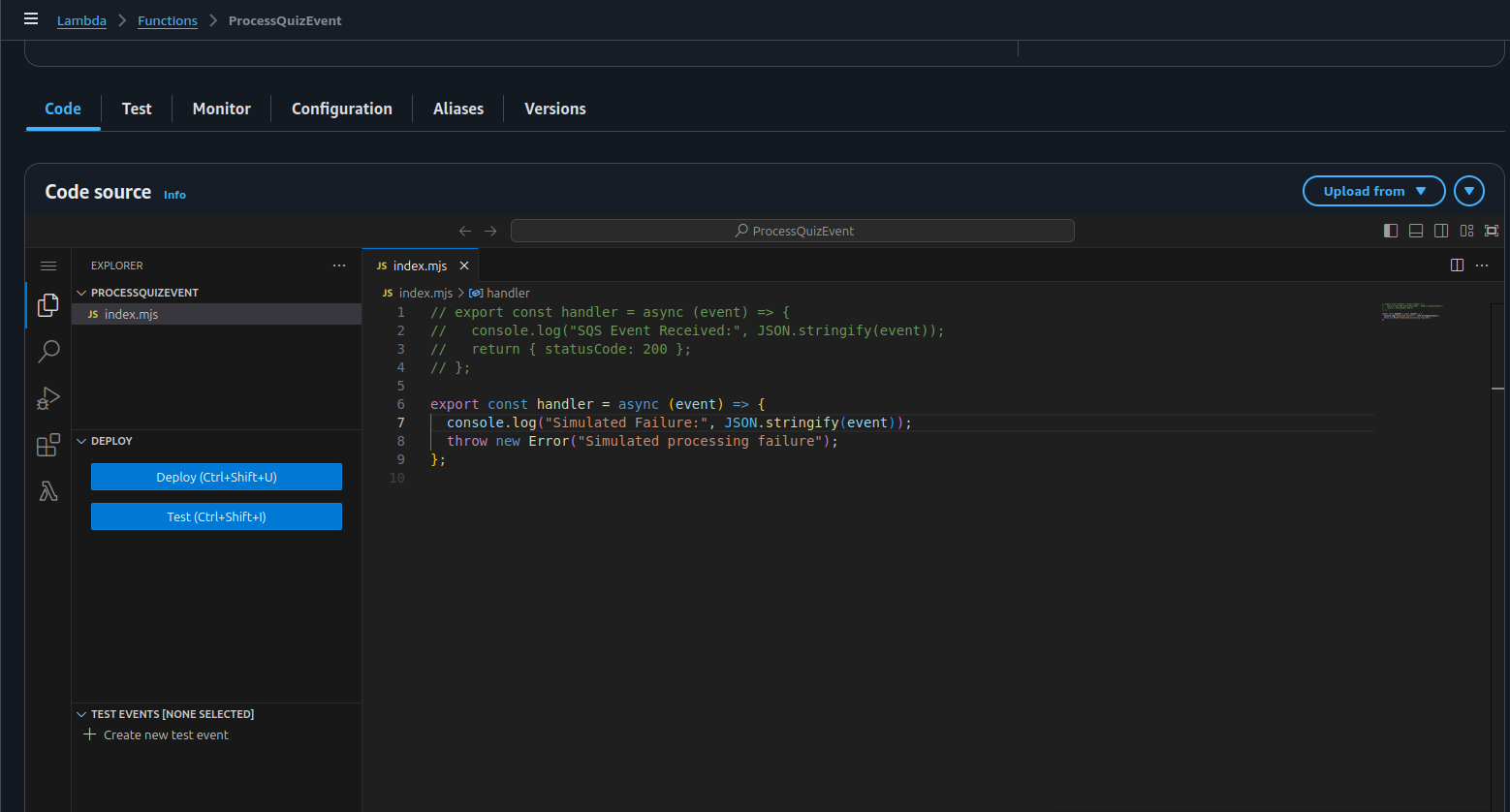Open the Run and Debug icon
The width and height of the screenshot is (1510, 812).
click(x=47, y=398)
